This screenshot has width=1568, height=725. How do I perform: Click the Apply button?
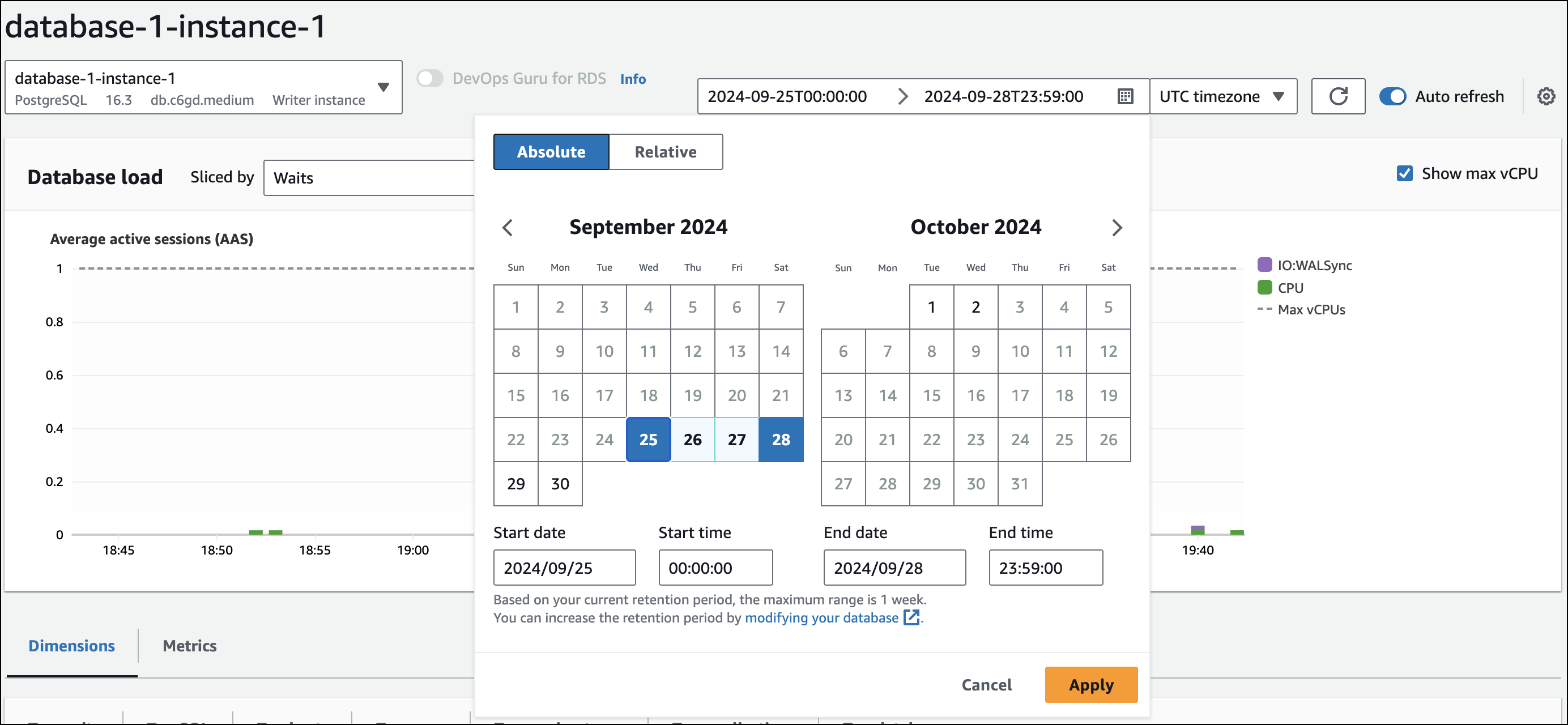click(1091, 684)
